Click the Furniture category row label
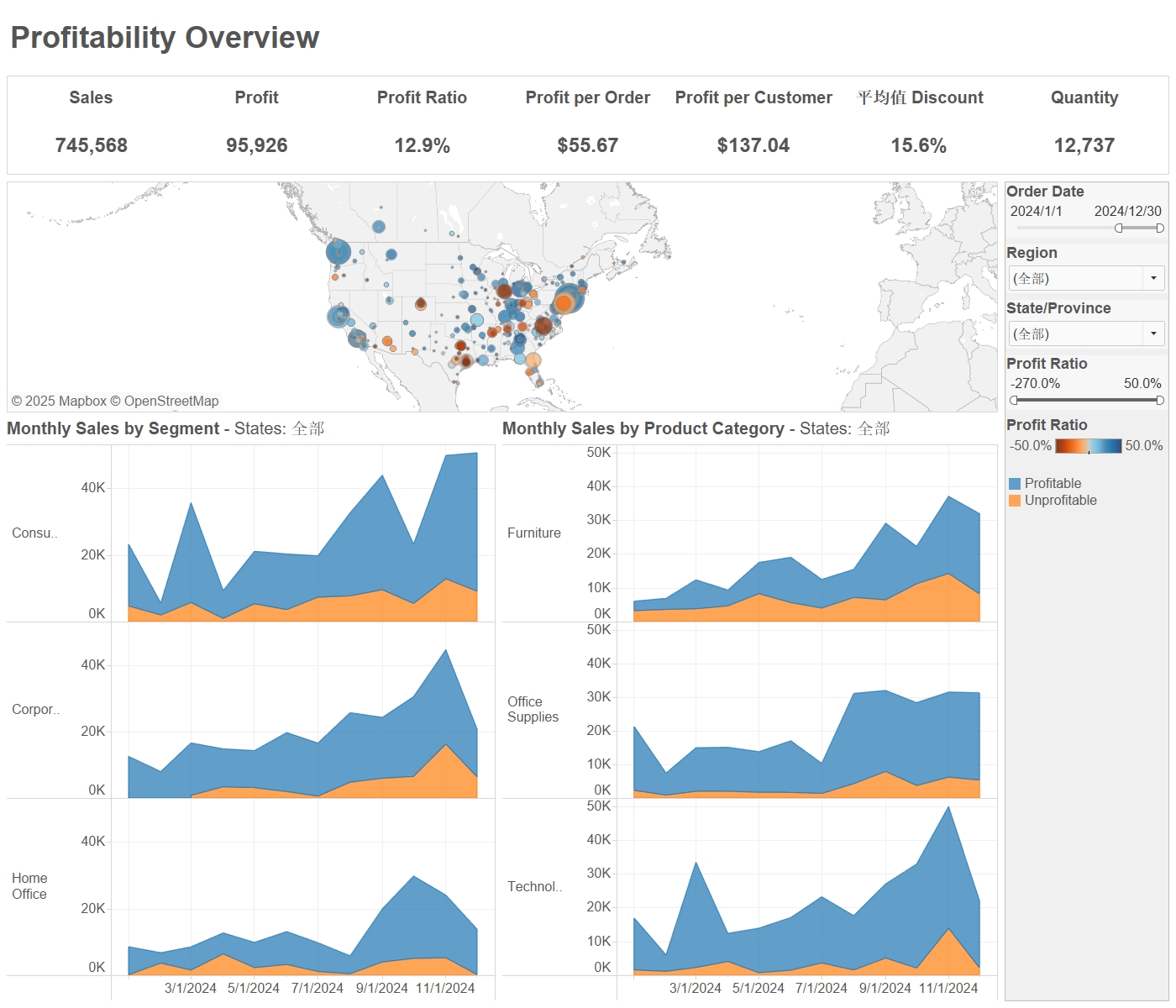 [533, 533]
